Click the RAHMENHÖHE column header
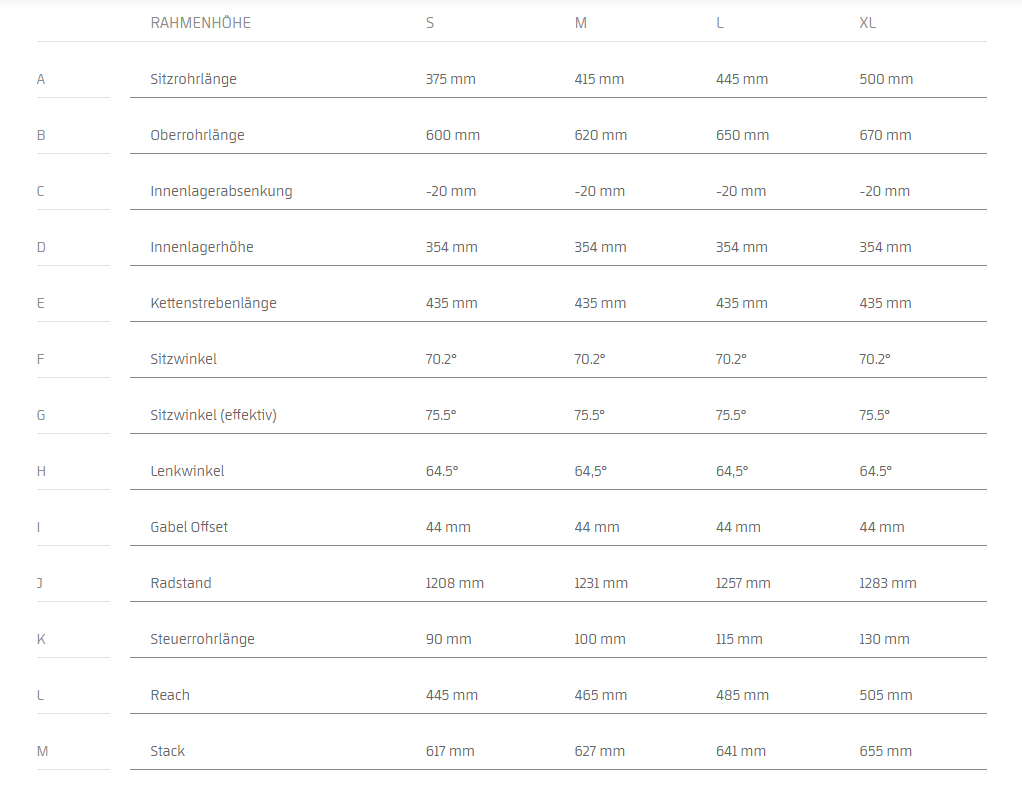The height and width of the screenshot is (791, 1022). [x=200, y=23]
